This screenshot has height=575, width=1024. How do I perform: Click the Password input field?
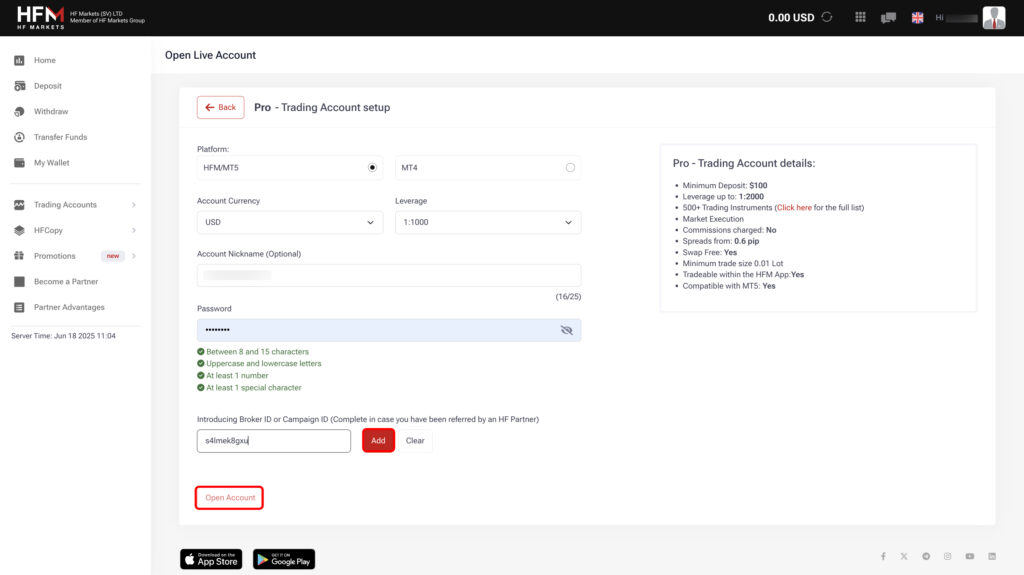(389, 330)
